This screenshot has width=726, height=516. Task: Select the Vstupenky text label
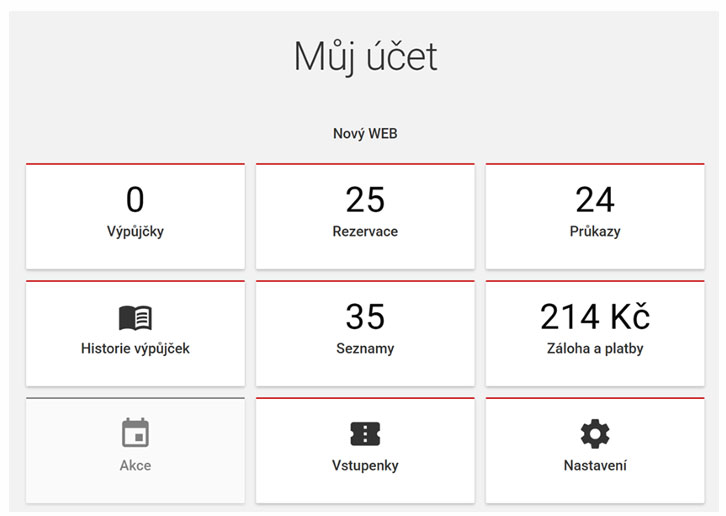[x=365, y=465]
